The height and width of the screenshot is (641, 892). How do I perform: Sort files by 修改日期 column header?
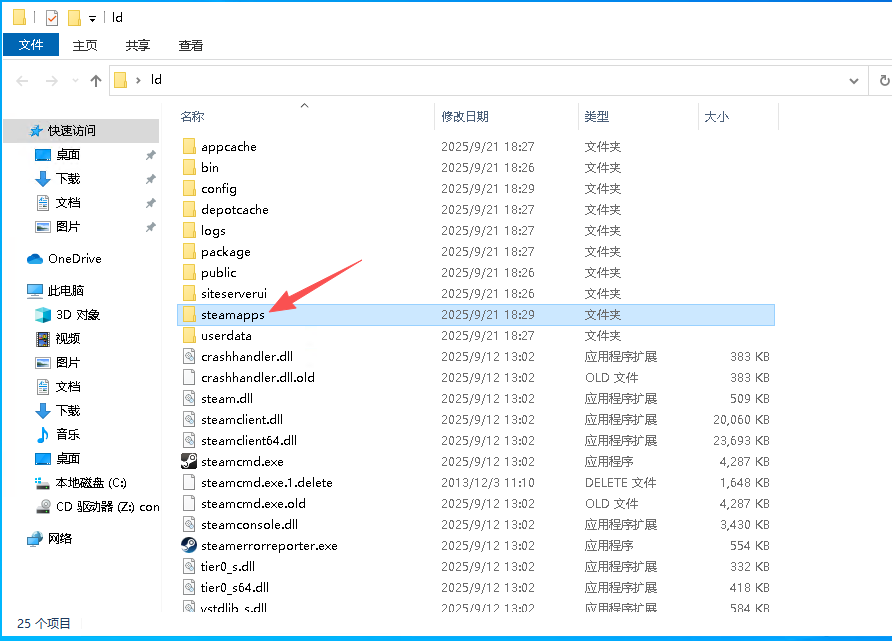click(465, 117)
